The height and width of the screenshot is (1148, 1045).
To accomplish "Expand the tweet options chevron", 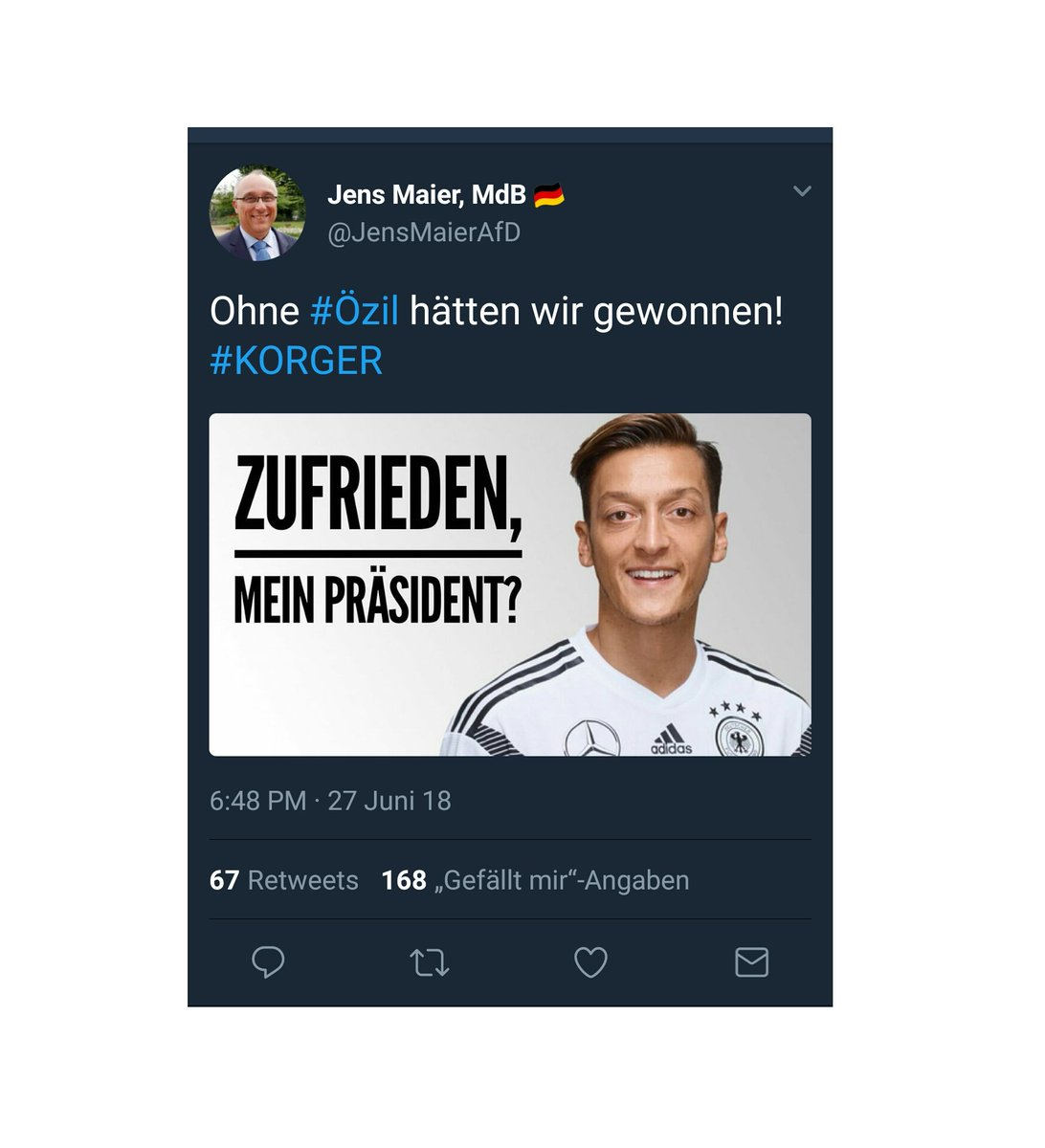I will click(802, 191).
